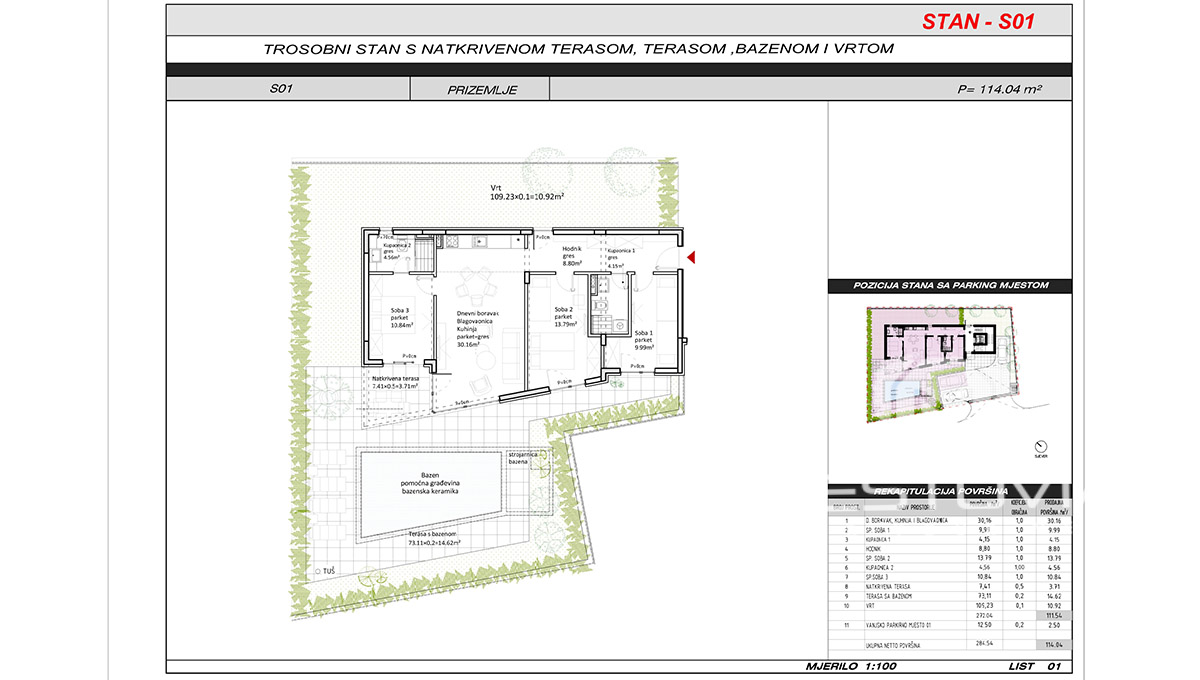Click the red entrance arrow marker

tap(691, 260)
